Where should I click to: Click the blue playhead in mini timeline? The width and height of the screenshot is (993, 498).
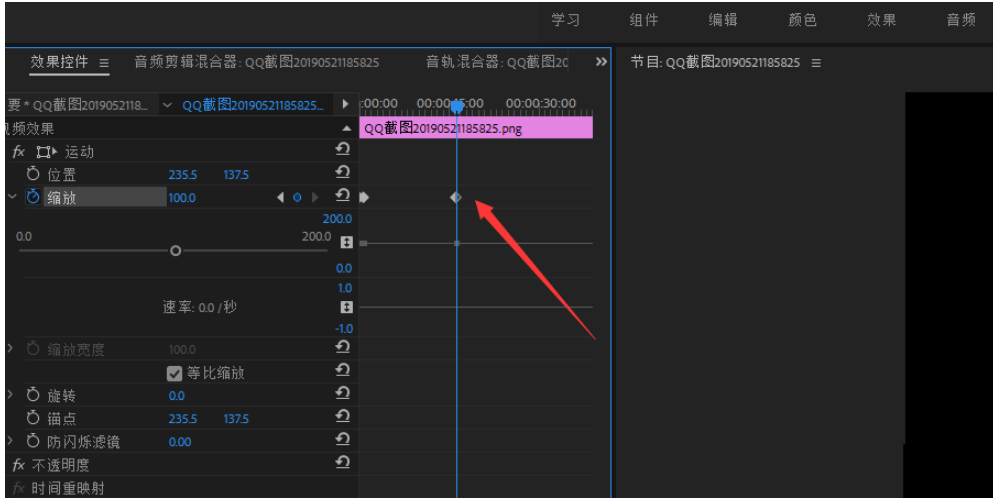pos(457,108)
